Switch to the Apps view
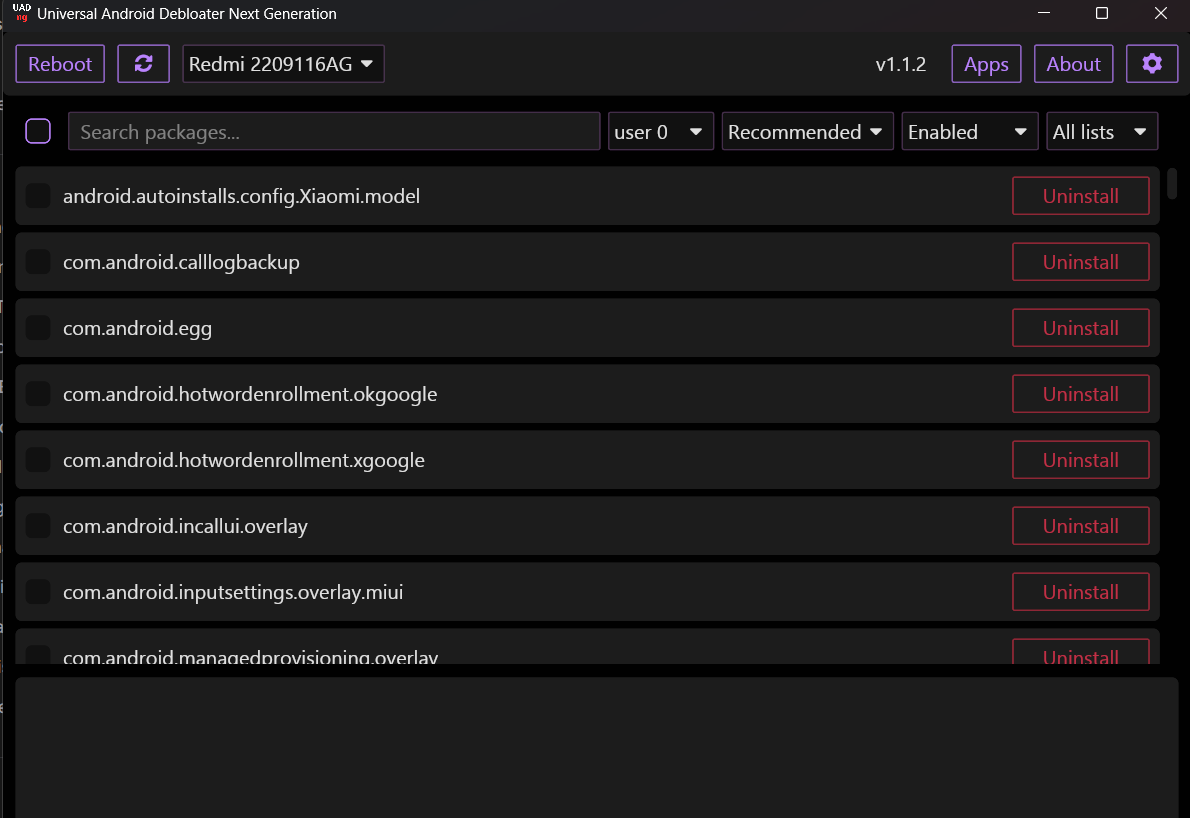The image size is (1190, 818). point(986,64)
